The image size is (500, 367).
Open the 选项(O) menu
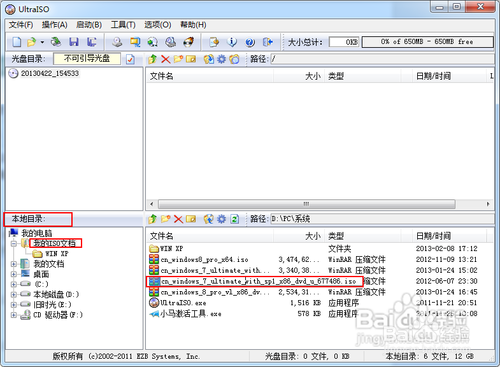coord(158,25)
